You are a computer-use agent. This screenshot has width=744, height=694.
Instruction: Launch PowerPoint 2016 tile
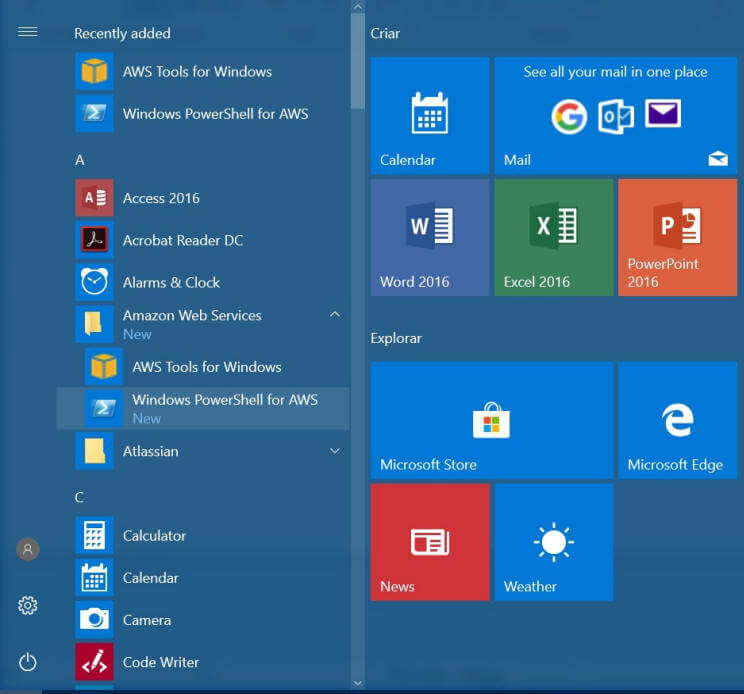677,237
